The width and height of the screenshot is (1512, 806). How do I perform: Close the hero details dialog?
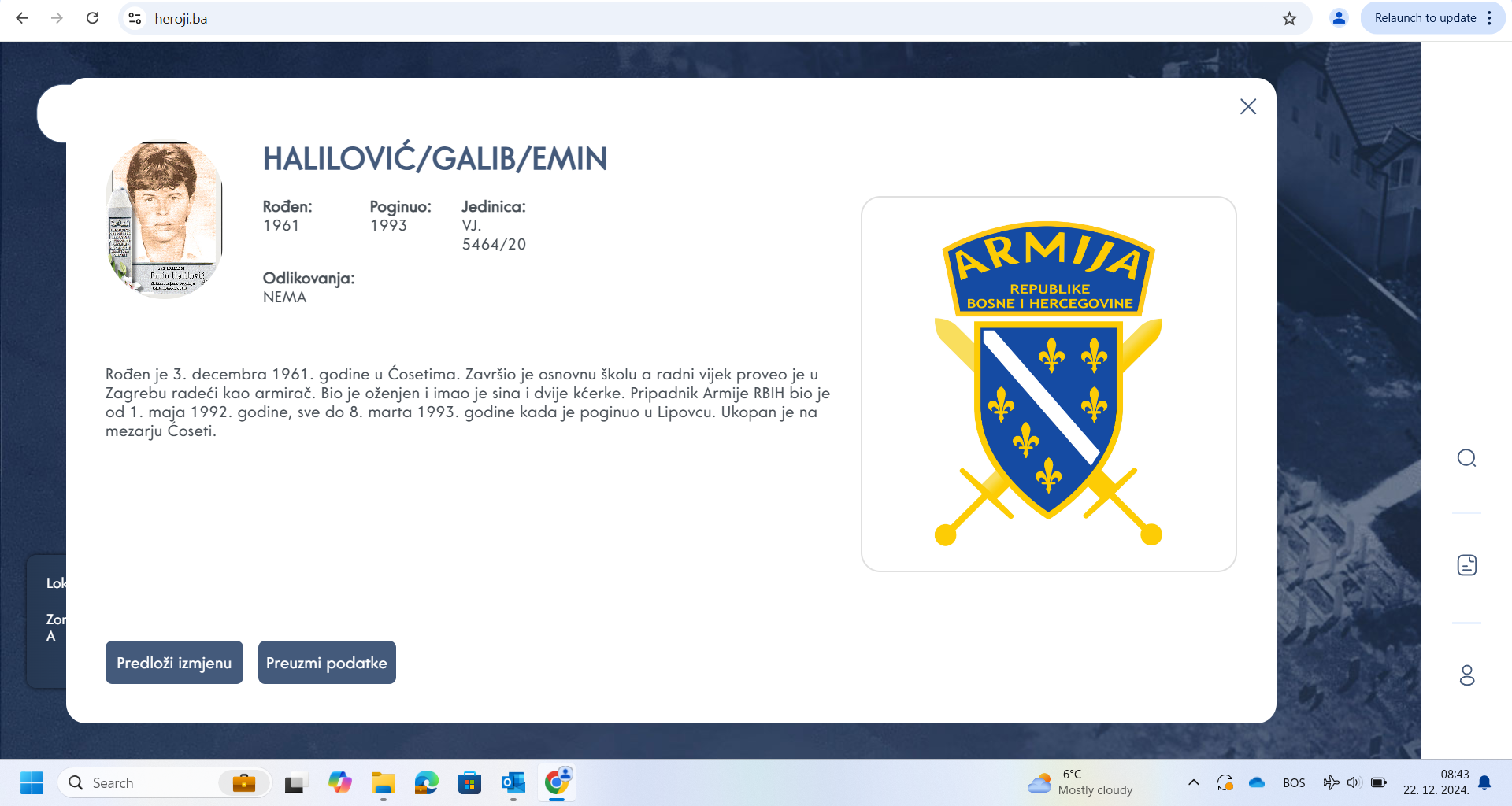(1248, 107)
